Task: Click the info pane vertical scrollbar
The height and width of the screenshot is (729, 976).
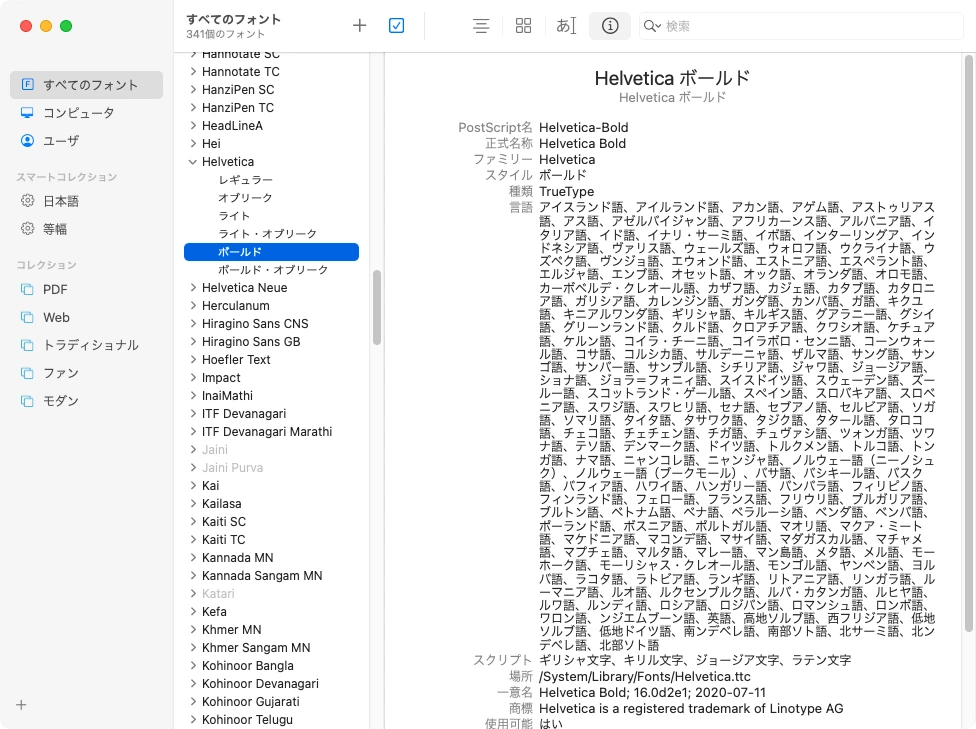Action: click(969, 342)
